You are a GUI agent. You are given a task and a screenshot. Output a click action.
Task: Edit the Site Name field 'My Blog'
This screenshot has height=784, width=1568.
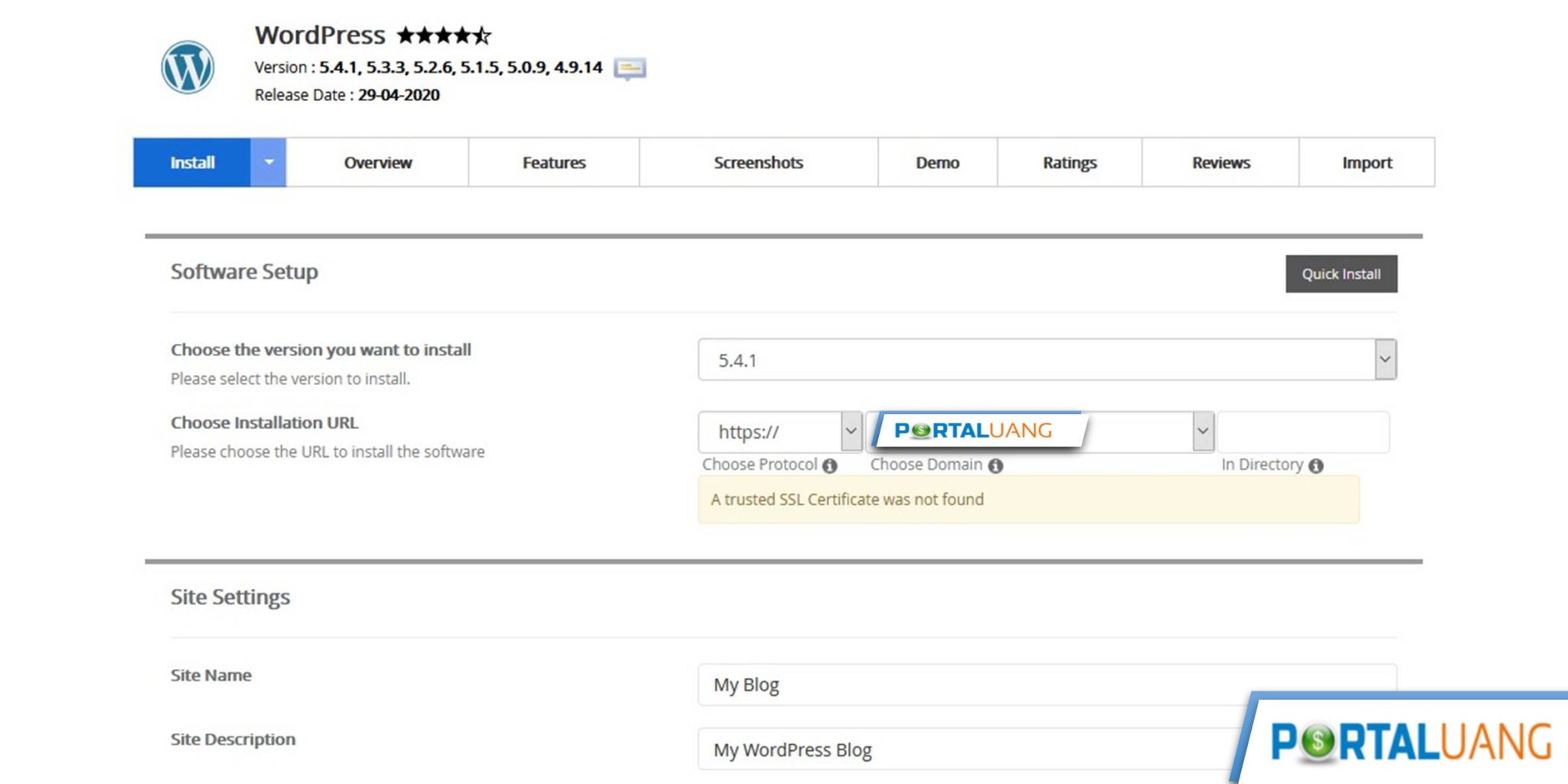click(1047, 684)
